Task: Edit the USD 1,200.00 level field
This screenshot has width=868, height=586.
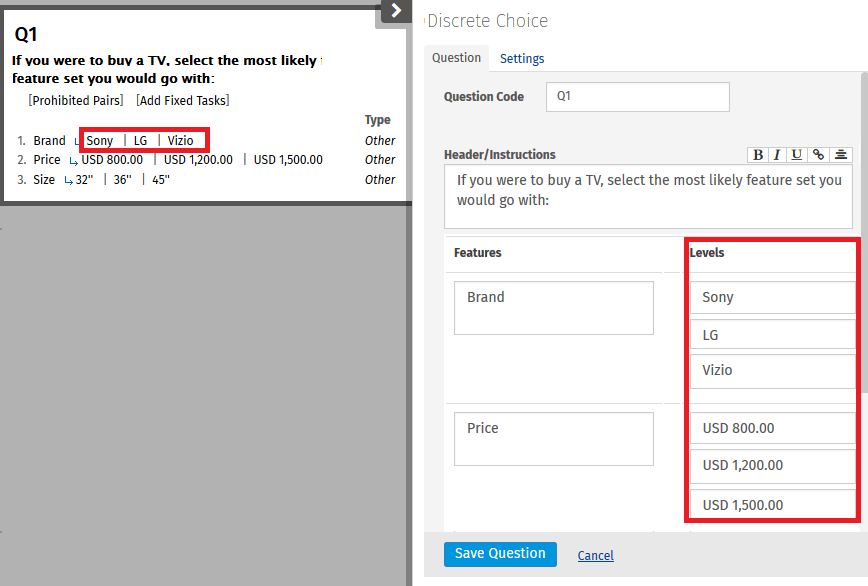Action: [770, 466]
